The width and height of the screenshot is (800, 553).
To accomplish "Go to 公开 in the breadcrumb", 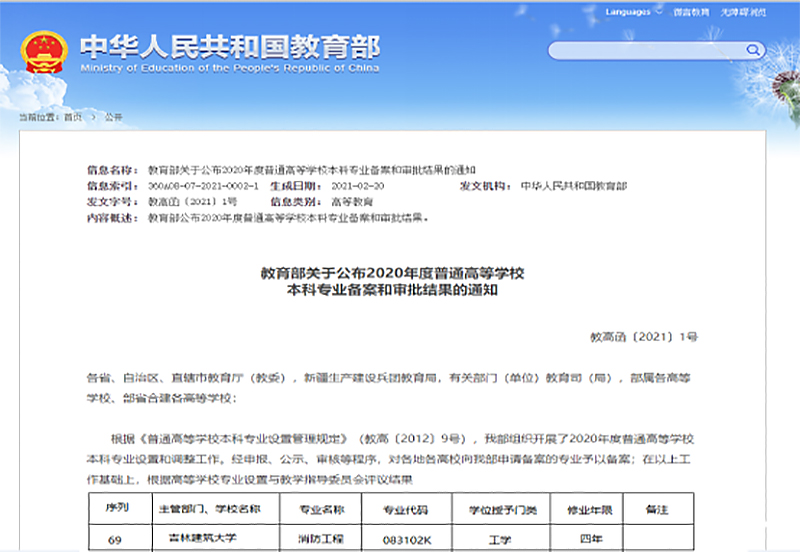I will click(113, 117).
